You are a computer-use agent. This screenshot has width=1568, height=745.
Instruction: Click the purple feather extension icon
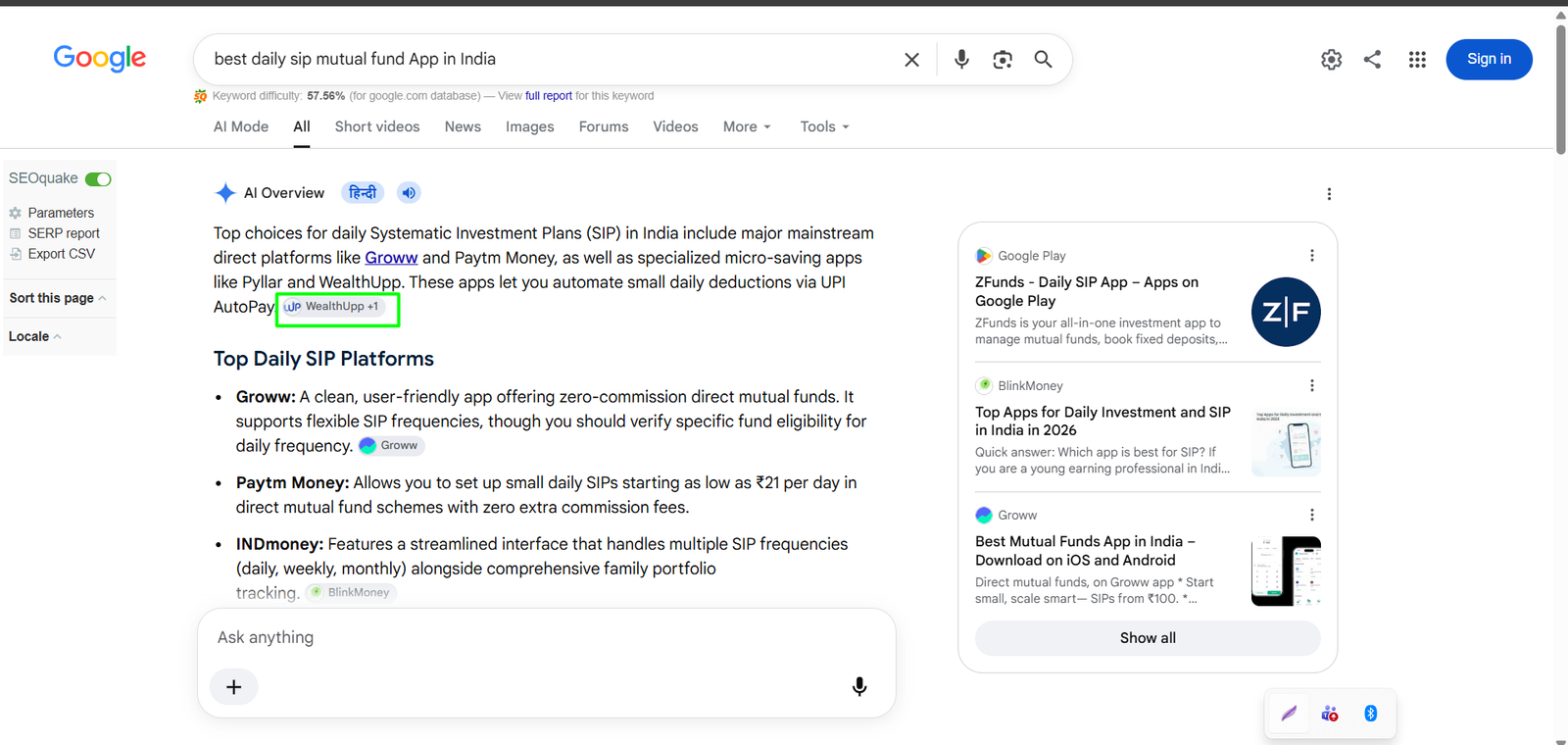click(x=1289, y=714)
